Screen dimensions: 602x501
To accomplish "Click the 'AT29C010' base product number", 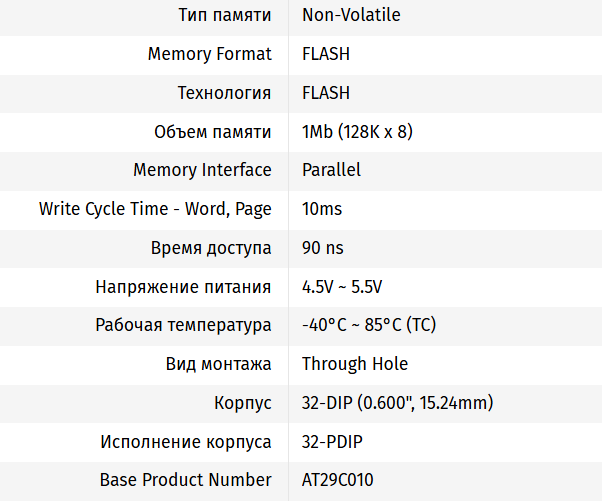I will click(x=337, y=480).
